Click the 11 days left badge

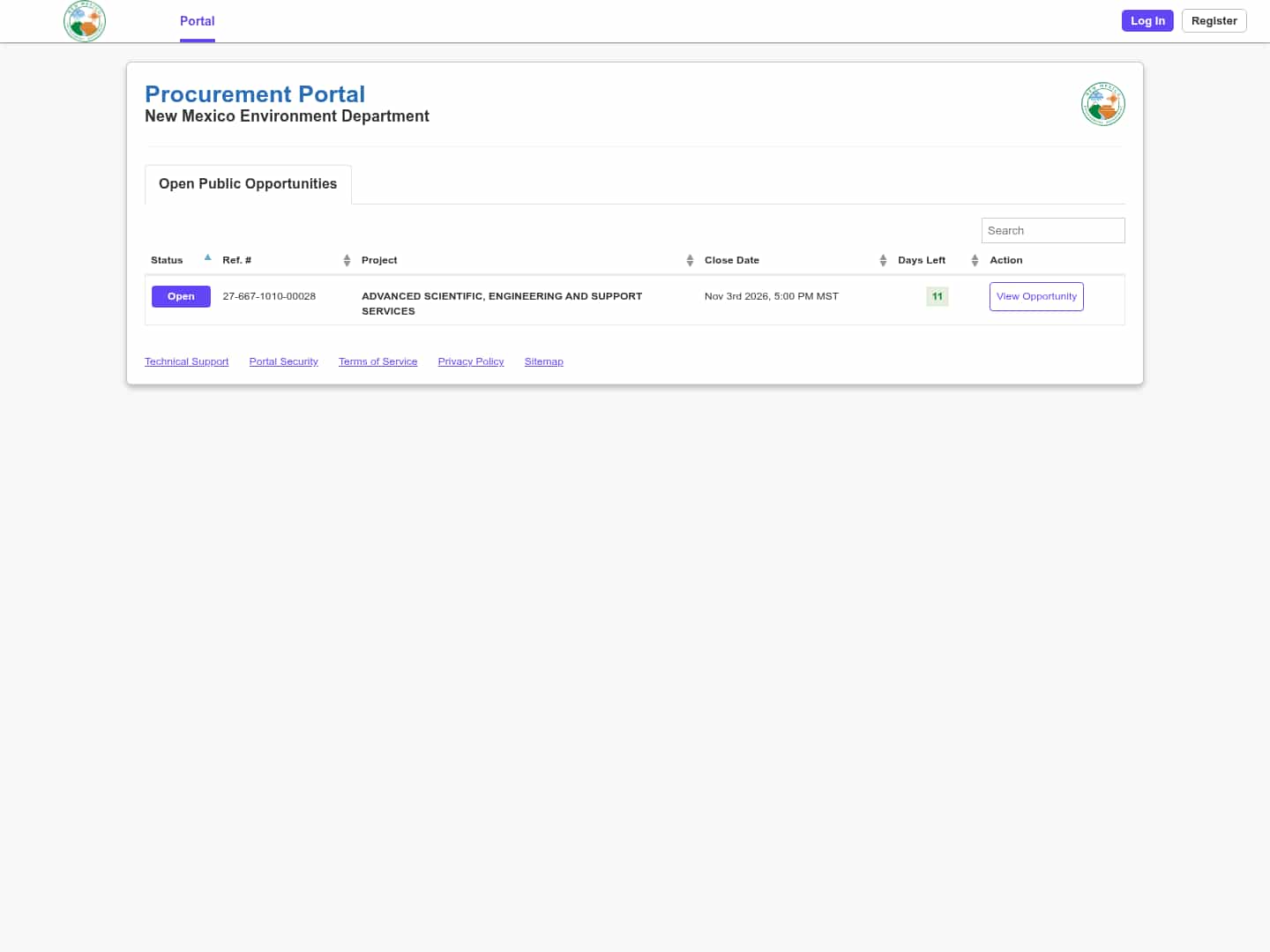point(937,296)
